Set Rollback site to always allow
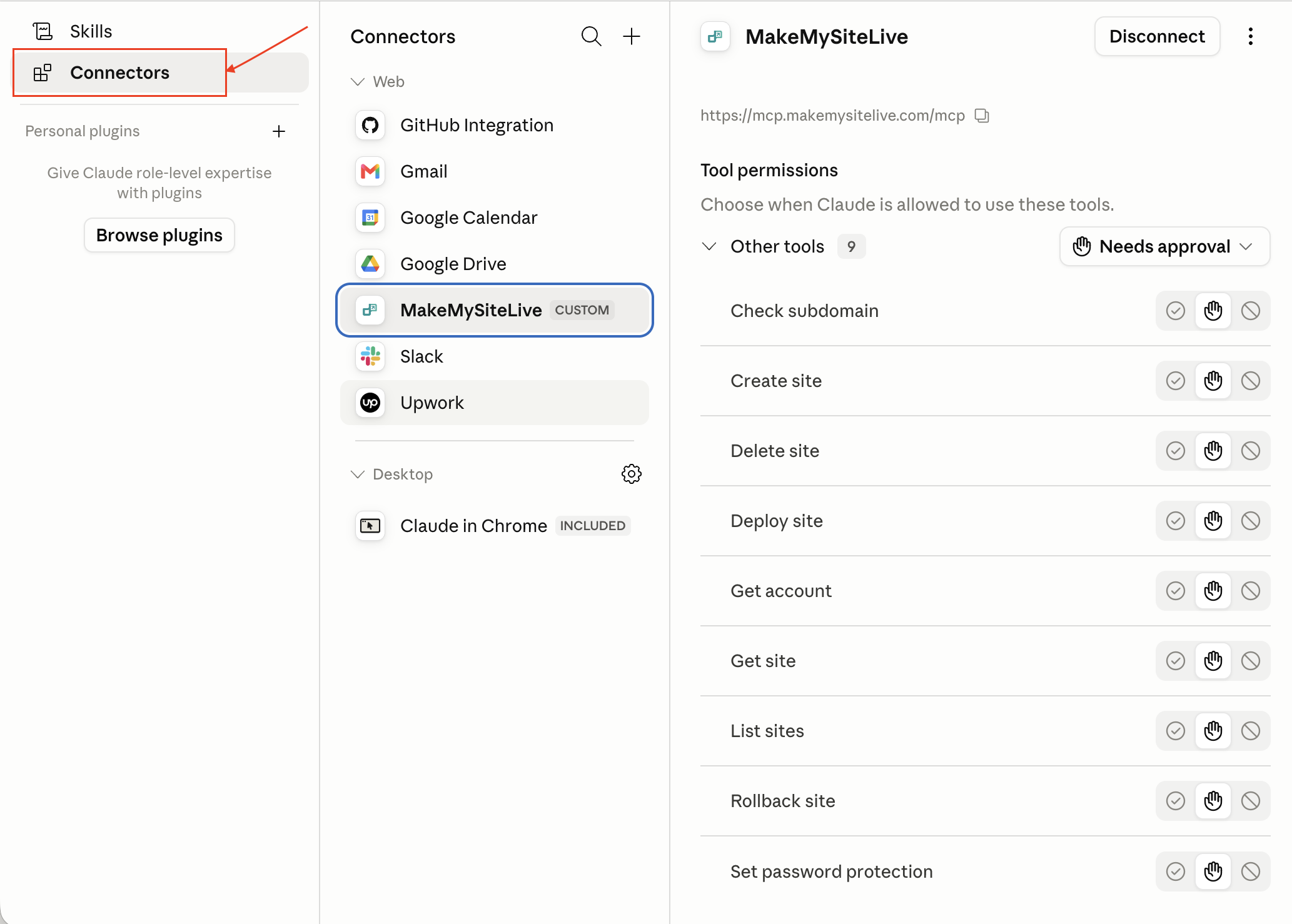 click(x=1176, y=801)
